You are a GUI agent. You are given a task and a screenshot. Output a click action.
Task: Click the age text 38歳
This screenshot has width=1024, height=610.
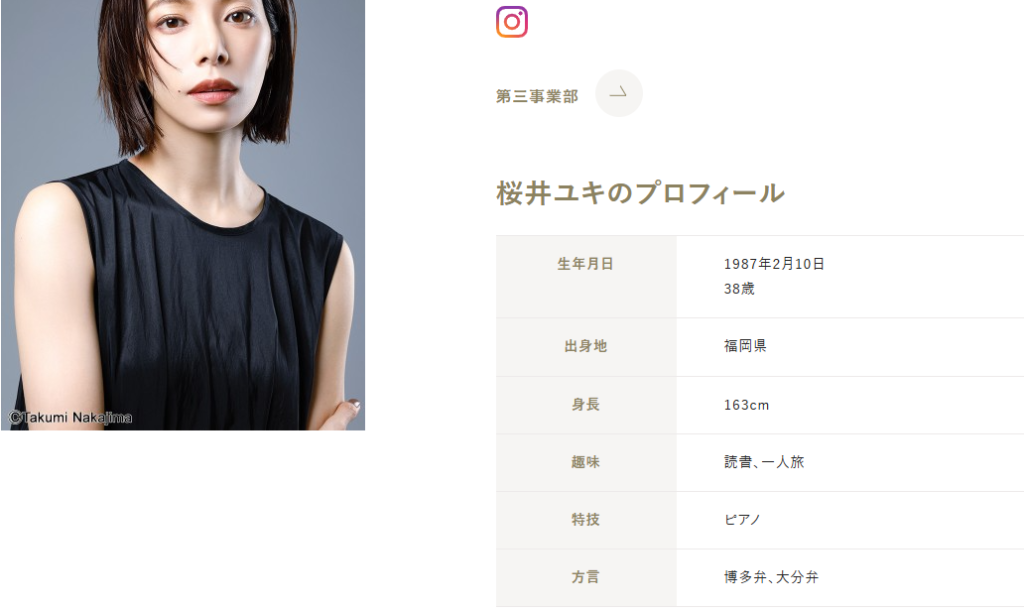[739, 289]
